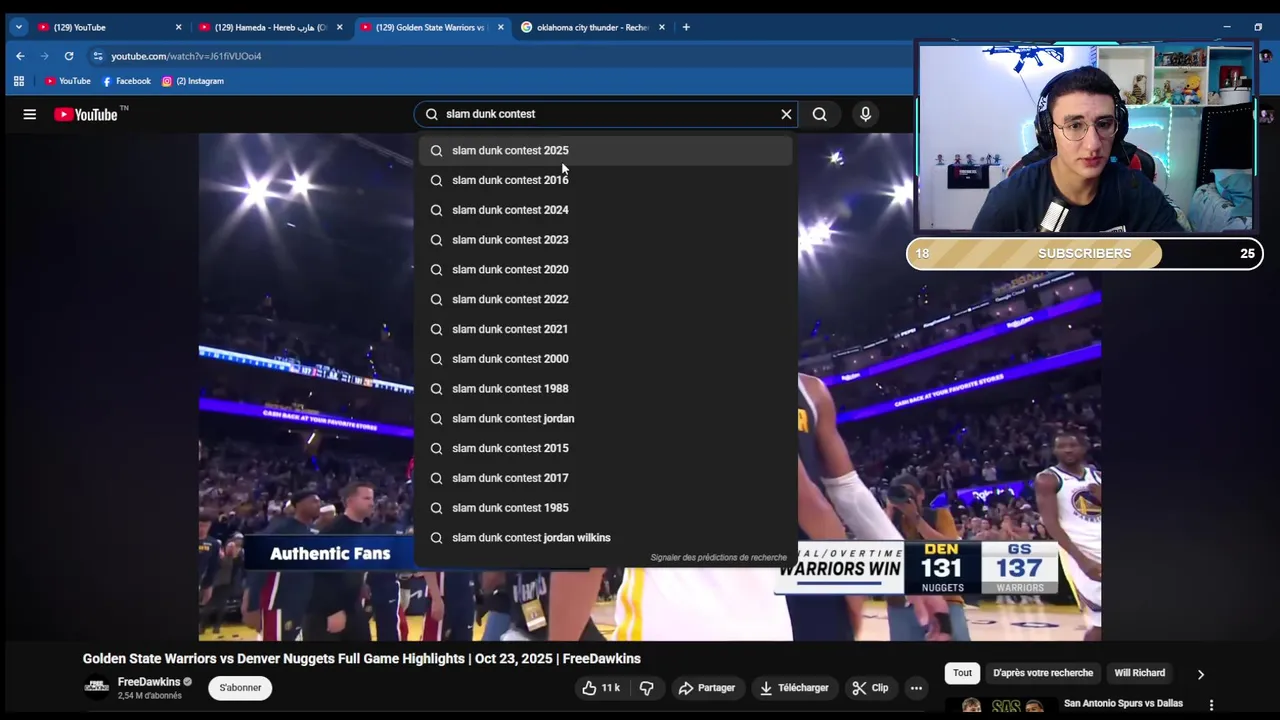This screenshot has width=1280, height=720.
Task: Open the YouTube bookmark
Action: coord(68,81)
